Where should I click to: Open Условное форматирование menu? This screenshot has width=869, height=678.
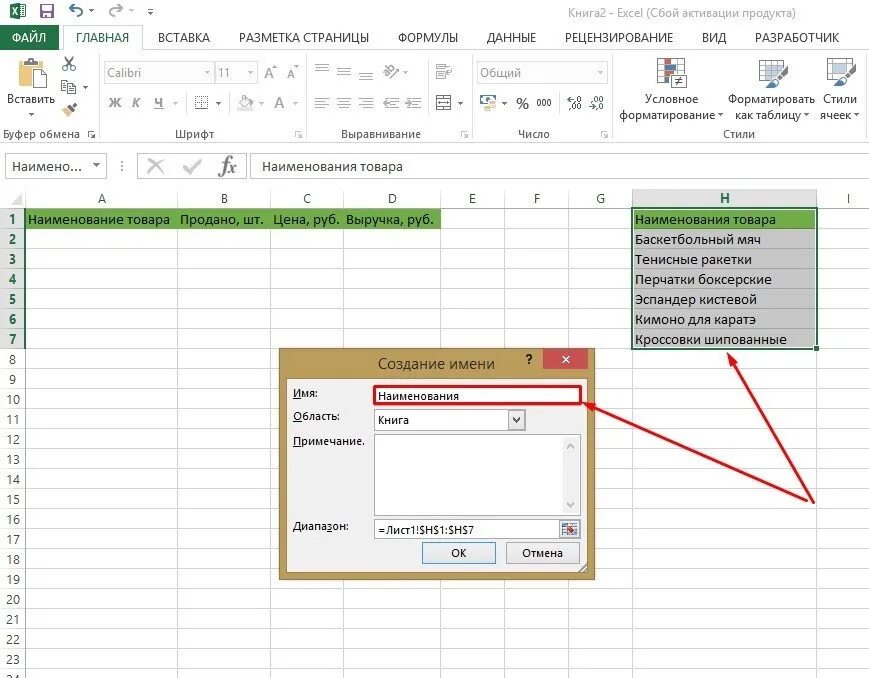click(x=671, y=89)
